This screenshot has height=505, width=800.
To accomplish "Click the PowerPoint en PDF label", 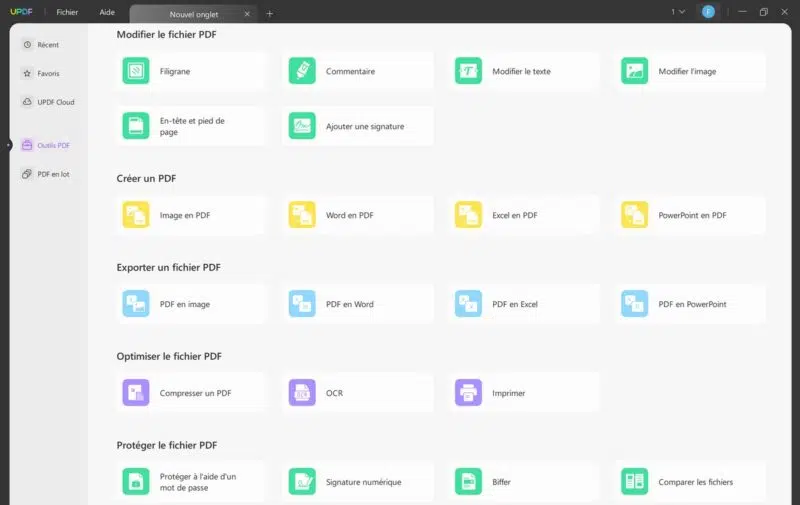I will pos(692,215).
